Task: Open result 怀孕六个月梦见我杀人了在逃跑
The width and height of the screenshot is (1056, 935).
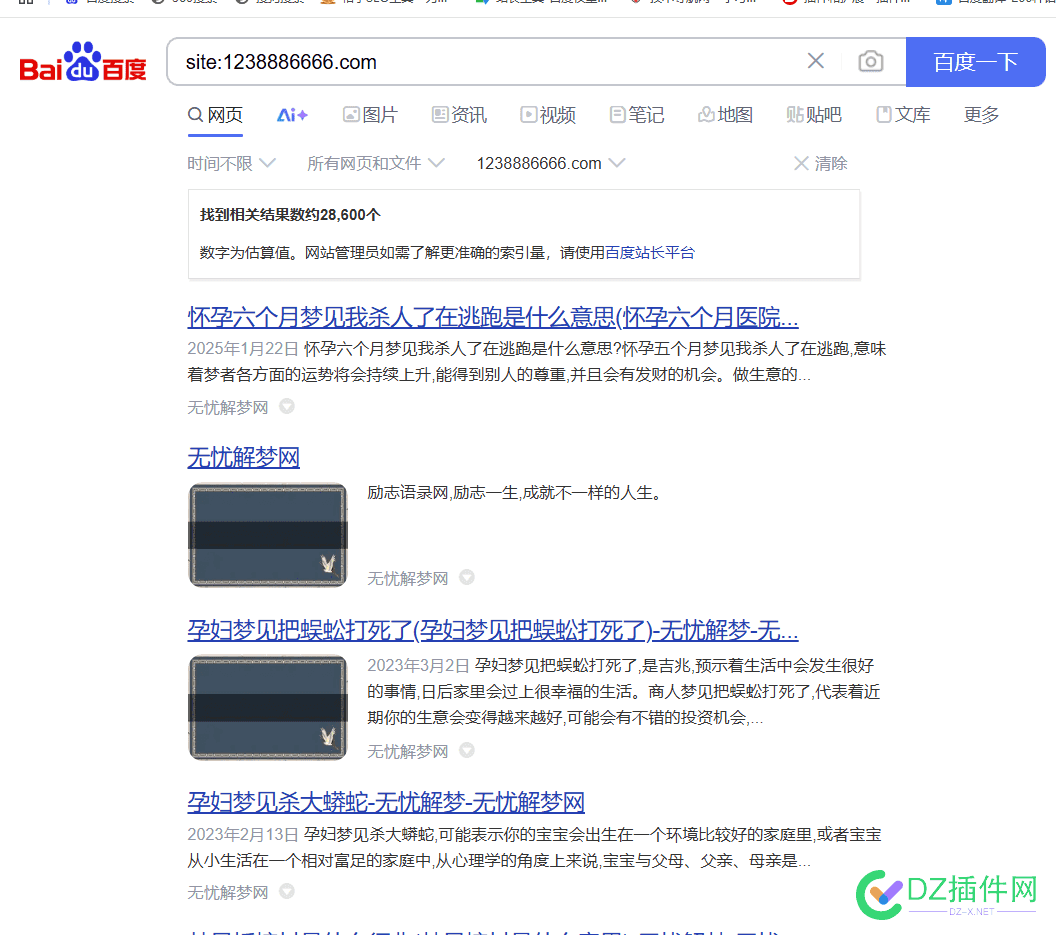Action: point(493,317)
